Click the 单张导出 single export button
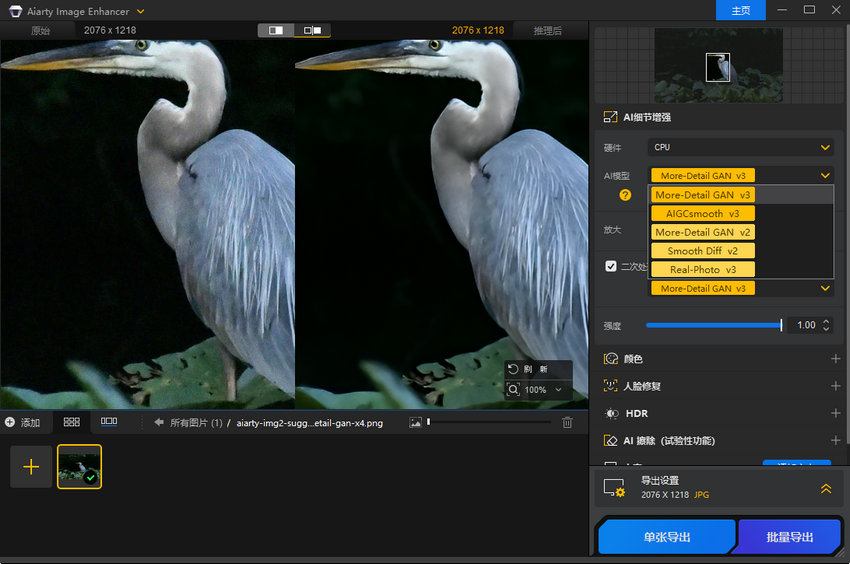 tap(667, 537)
